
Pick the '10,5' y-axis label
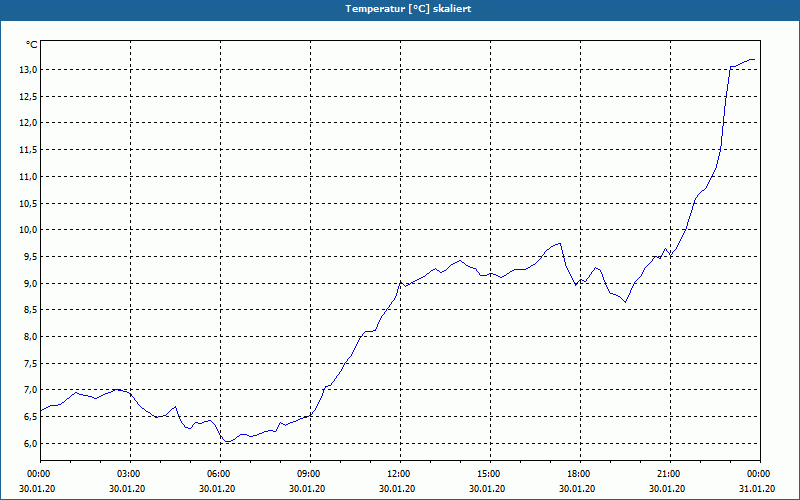point(28,203)
